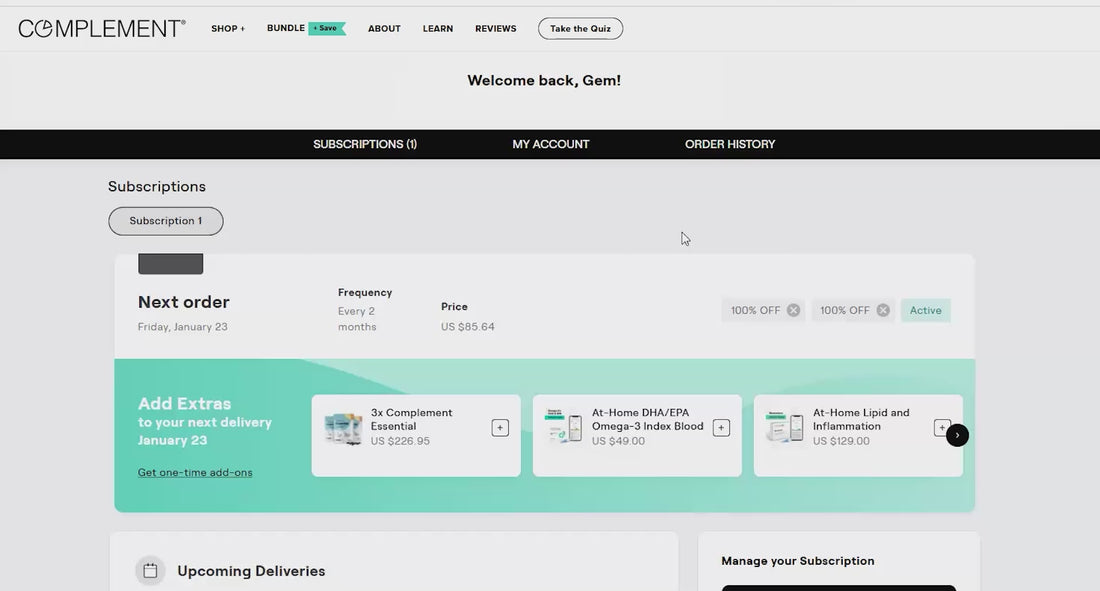Image resolution: width=1100 pixels, height=591 pixels.
Task: Click the Every 2 months frequency value
Action: pyautogui.click(x=357, y=319)
